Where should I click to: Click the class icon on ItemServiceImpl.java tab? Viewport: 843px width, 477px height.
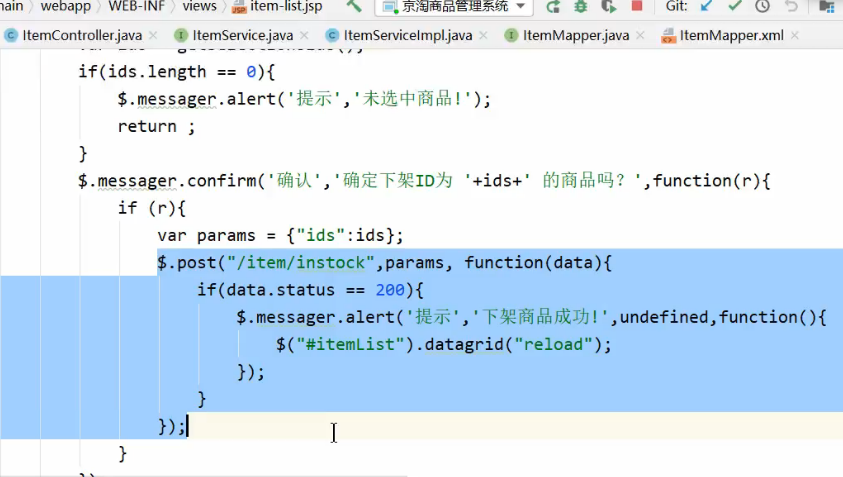pos(332,35)
